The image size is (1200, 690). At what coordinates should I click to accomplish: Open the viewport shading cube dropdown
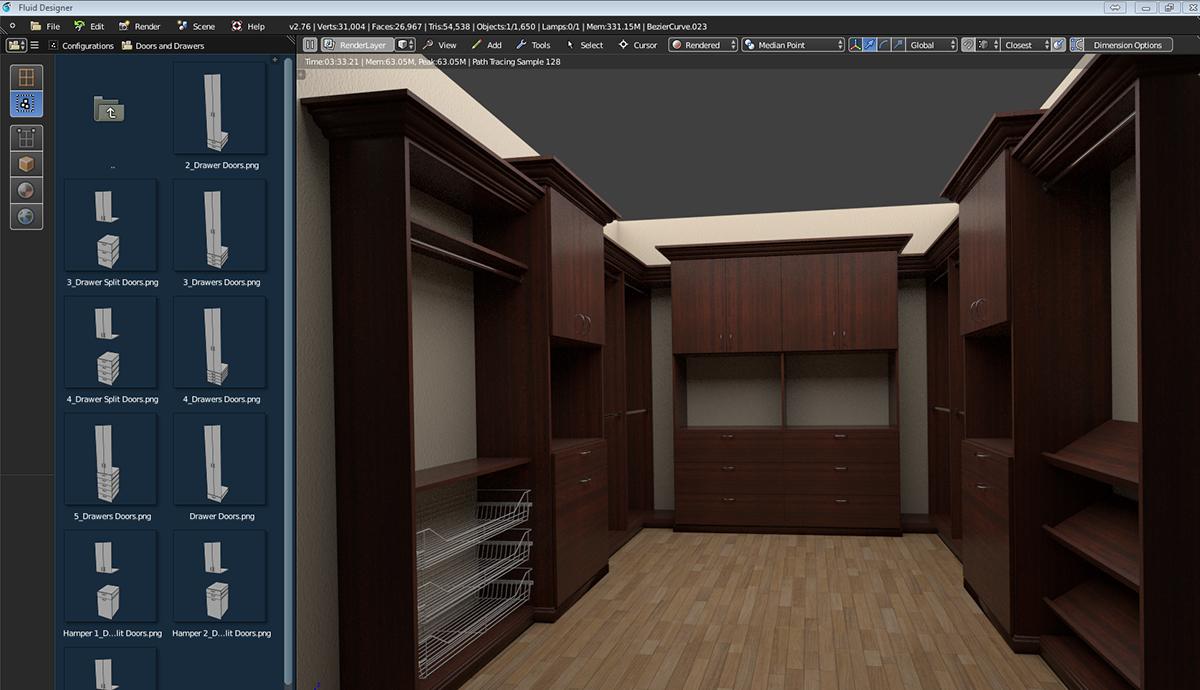click(405, 45)
